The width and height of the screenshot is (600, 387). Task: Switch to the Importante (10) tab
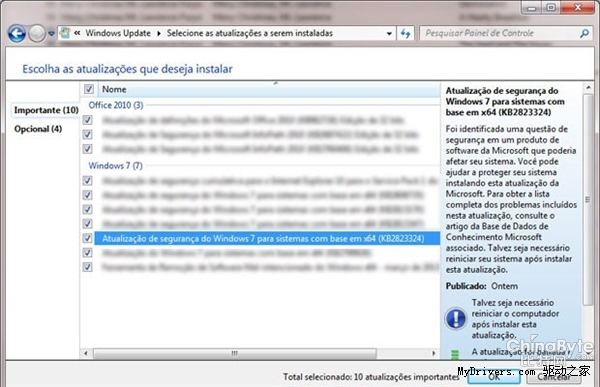(x=46, y=110)
